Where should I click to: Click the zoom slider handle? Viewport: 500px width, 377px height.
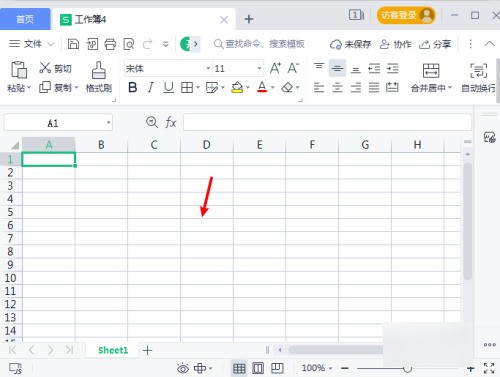click(x=407, y=369)
